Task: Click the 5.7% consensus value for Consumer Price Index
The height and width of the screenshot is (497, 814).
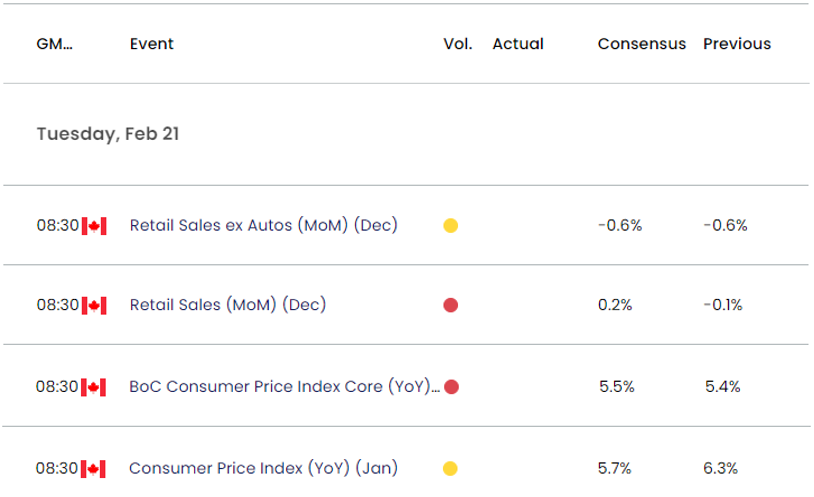Action: pyautogui.click(x=615, y=468)
